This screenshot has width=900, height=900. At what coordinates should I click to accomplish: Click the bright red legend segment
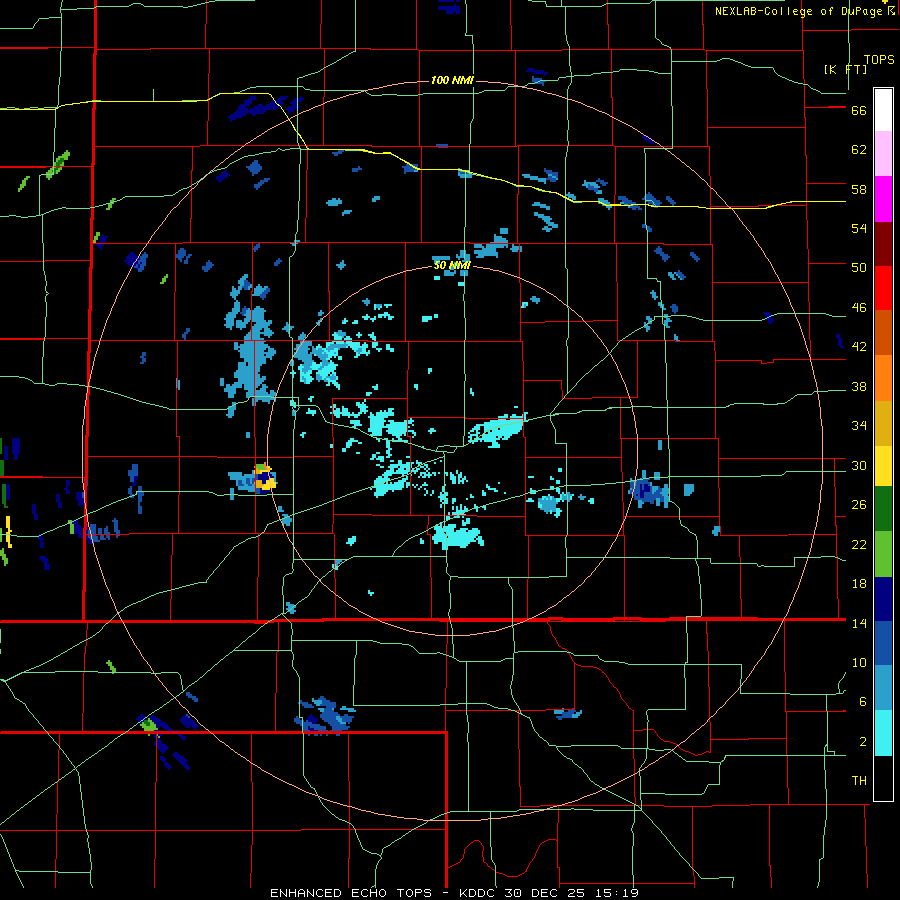coord(883,288)
